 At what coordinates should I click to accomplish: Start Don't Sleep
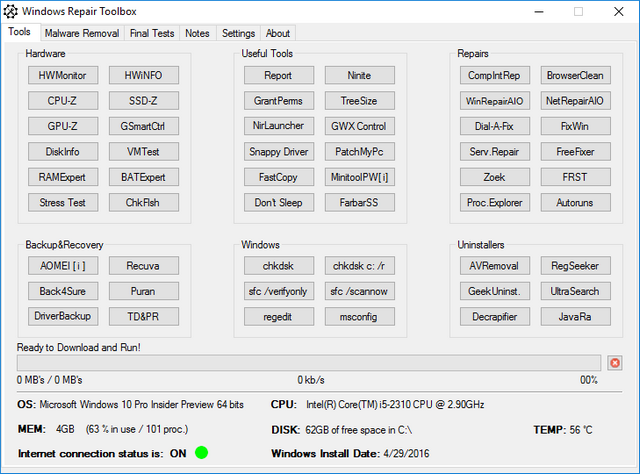pyautogui.click(x=279, y=203)
